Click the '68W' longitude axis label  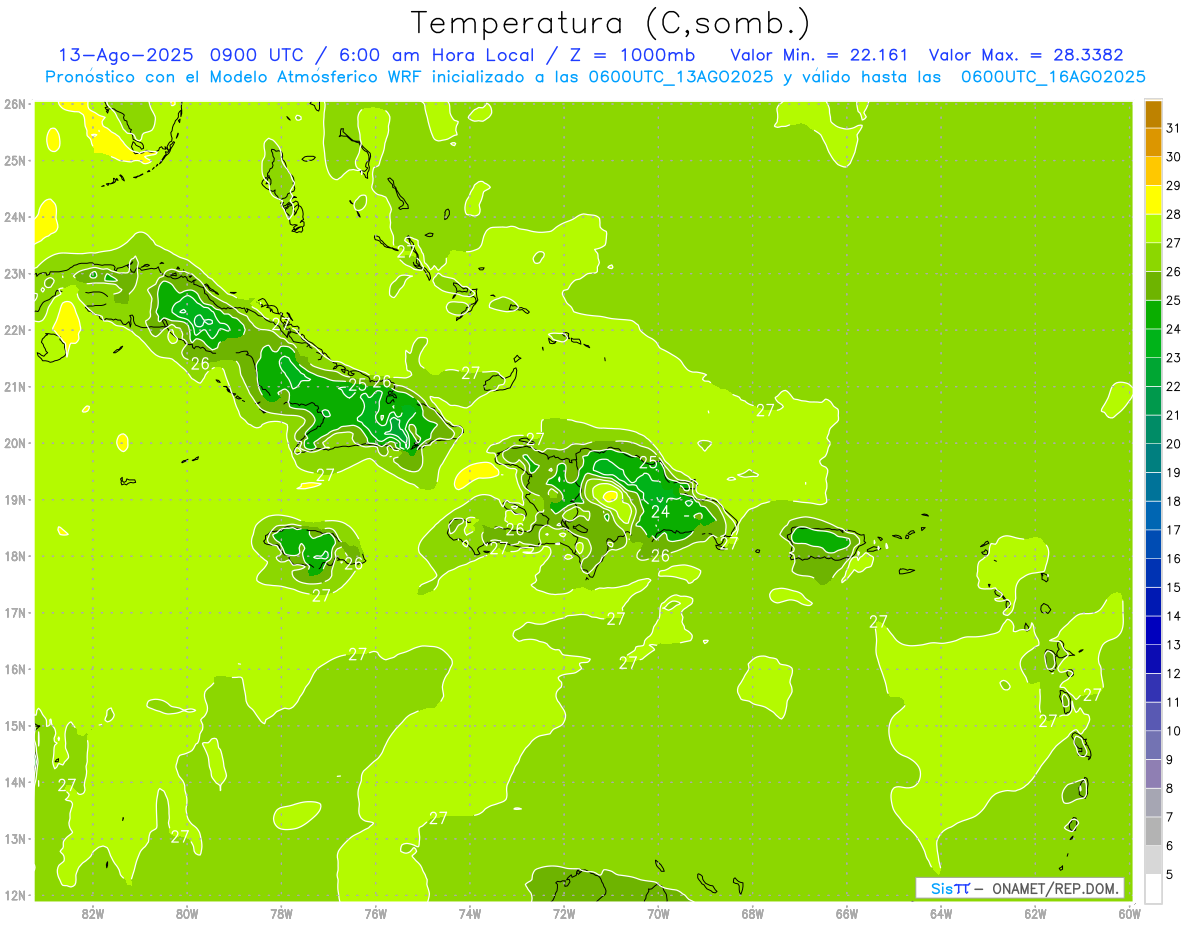(752, 913)
